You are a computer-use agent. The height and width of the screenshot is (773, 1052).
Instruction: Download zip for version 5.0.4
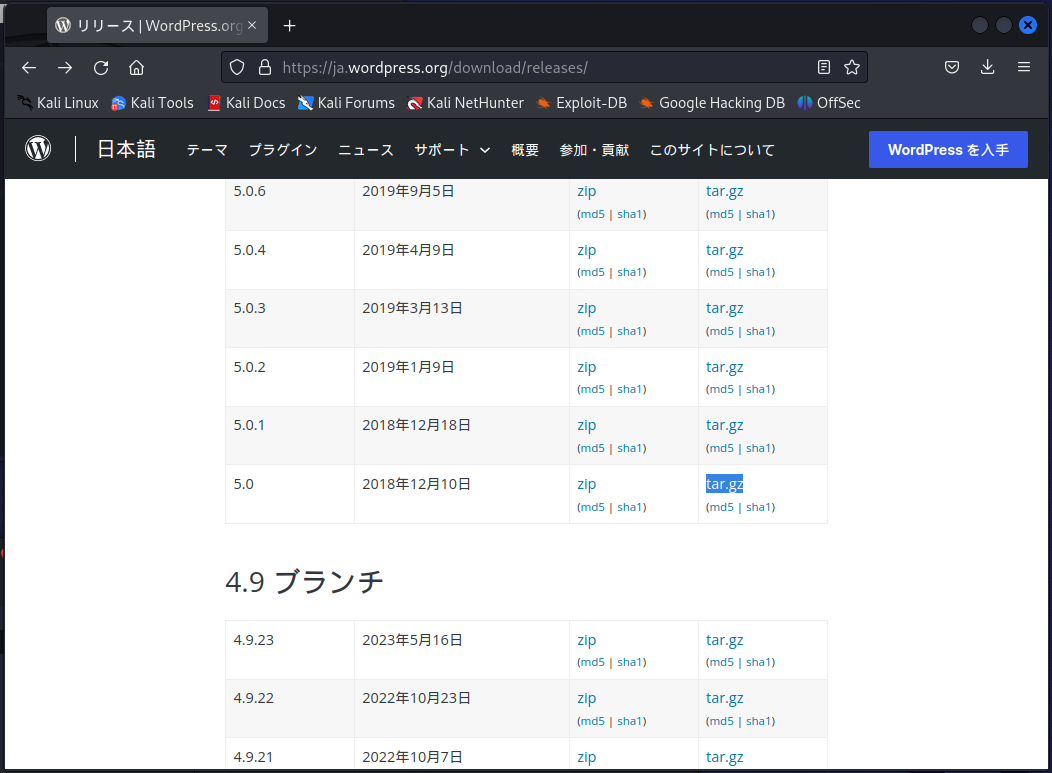coord(586,250)
